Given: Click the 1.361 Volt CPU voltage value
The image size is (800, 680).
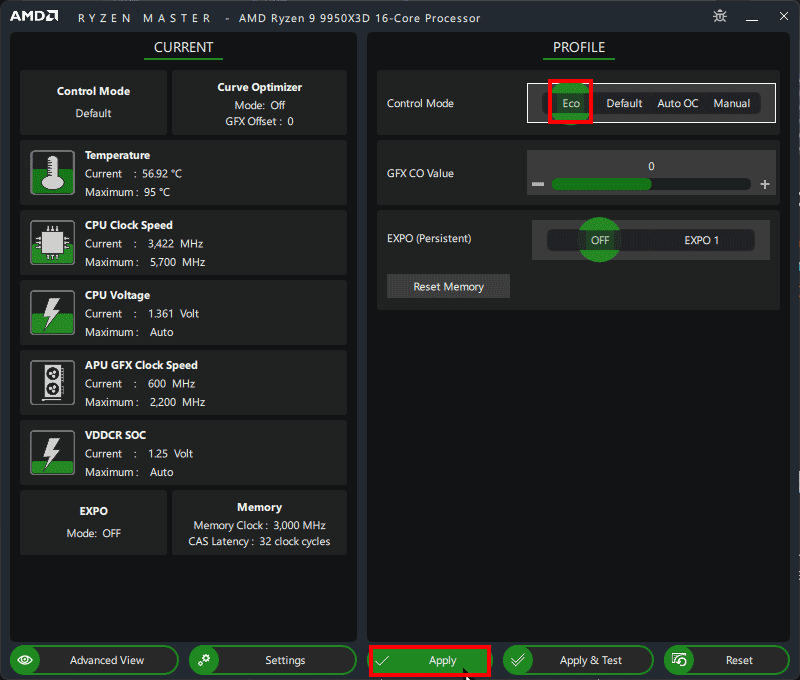Looking at the screenshot, I should (x=173, y=313).
